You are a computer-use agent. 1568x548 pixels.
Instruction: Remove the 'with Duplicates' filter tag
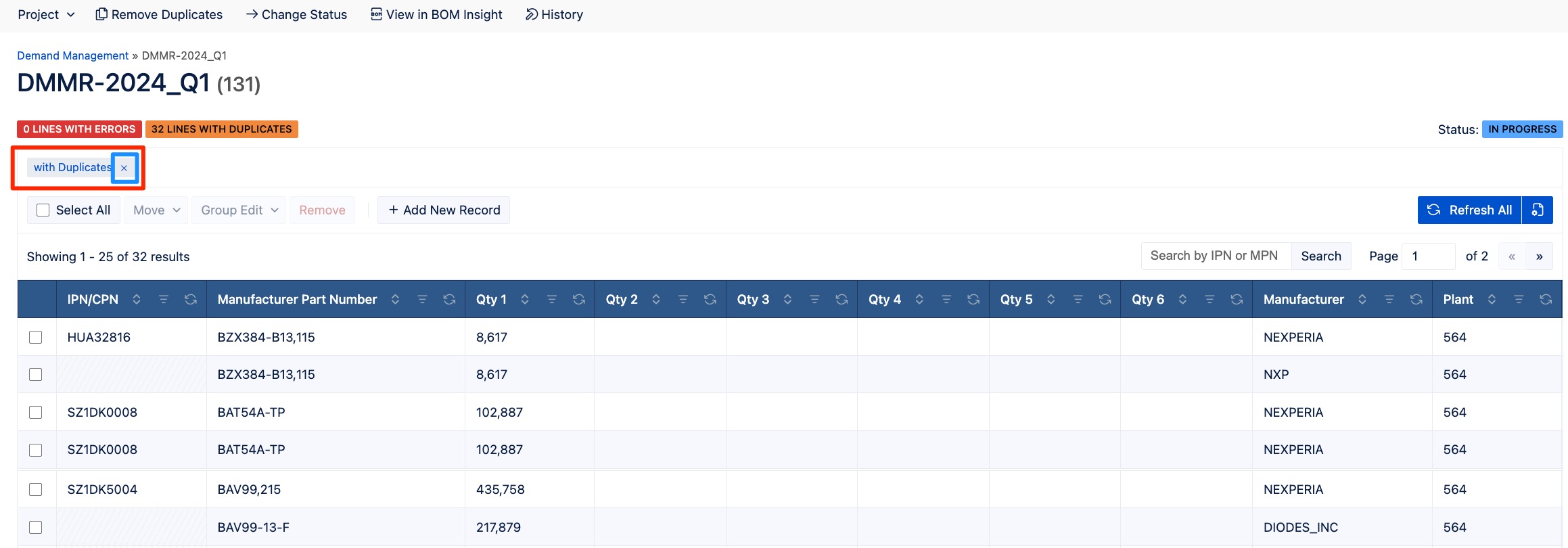124,168
